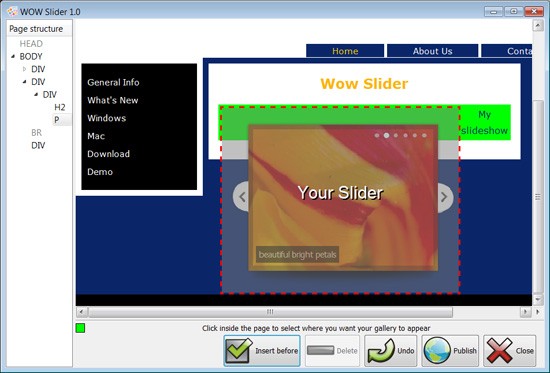Screen dimensions: 550x373
Task: Click the vertical scrollbar thumb
Action: pos(538,197)
